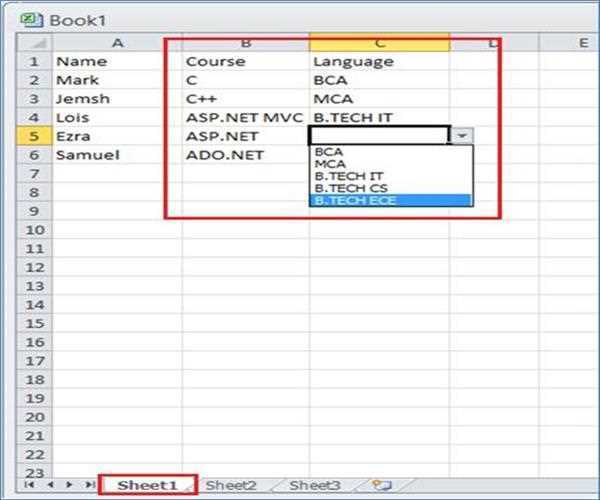
Task: Switch to the Sheet2 tab
Action: (x=231, y=485)
